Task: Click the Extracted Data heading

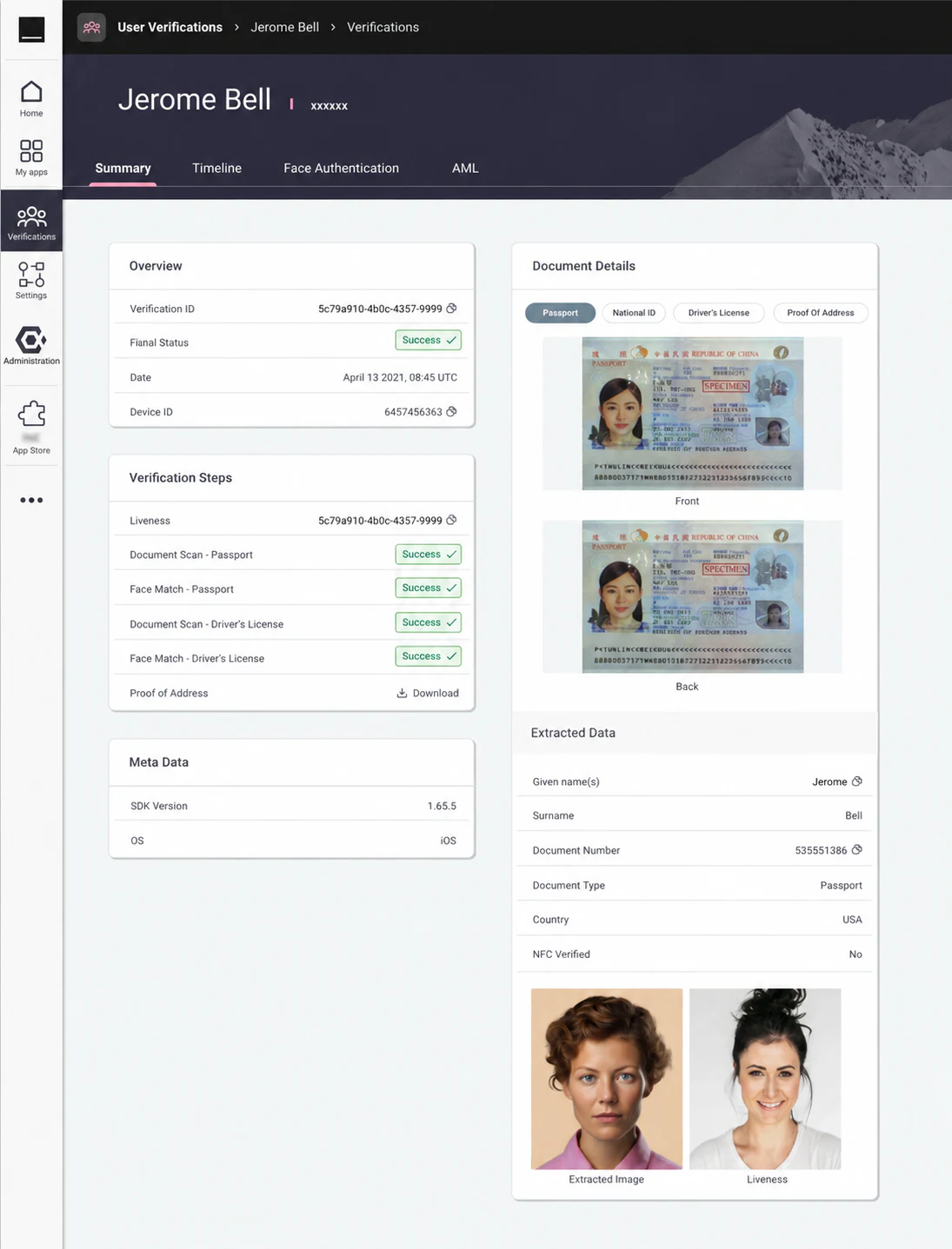Action: 573,733
